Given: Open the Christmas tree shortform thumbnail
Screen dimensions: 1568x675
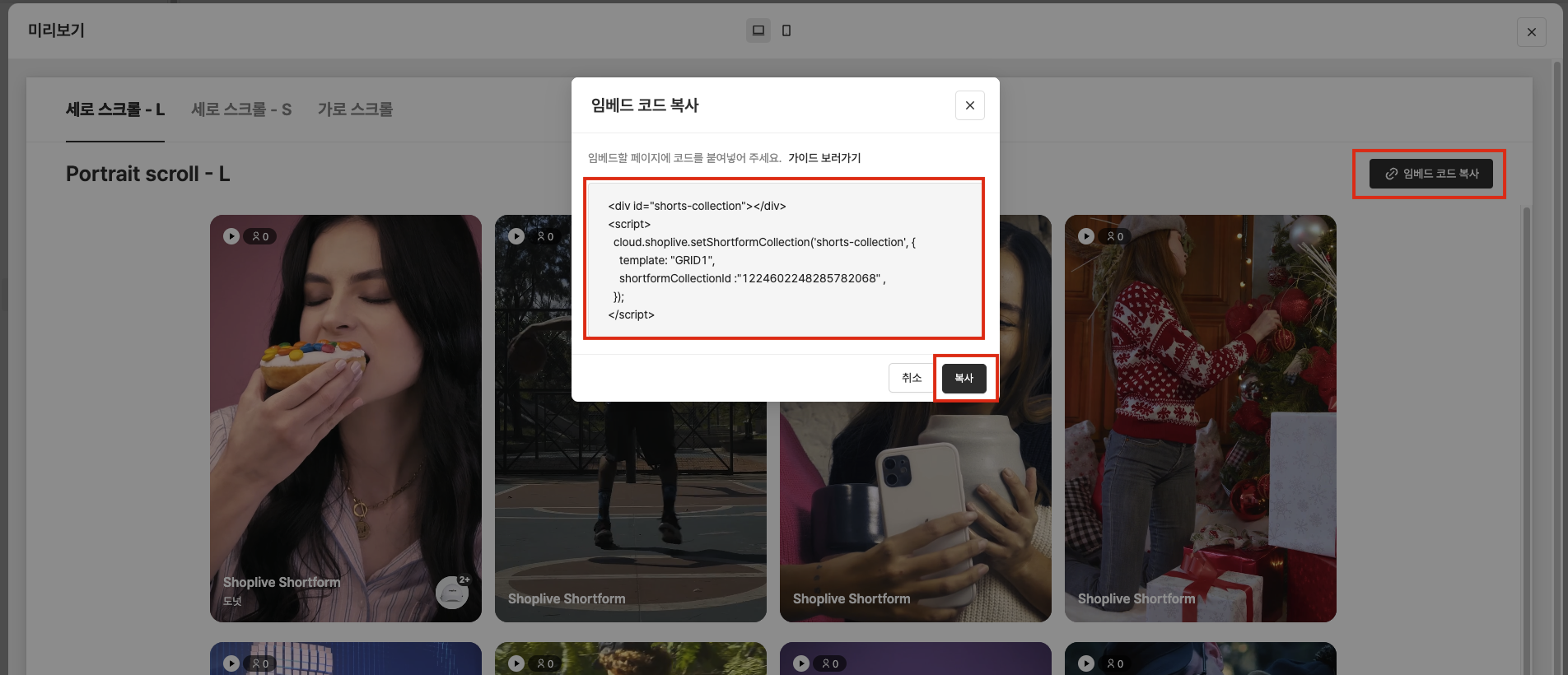Looking at the screenshot, I should [x=1201, y=418].
